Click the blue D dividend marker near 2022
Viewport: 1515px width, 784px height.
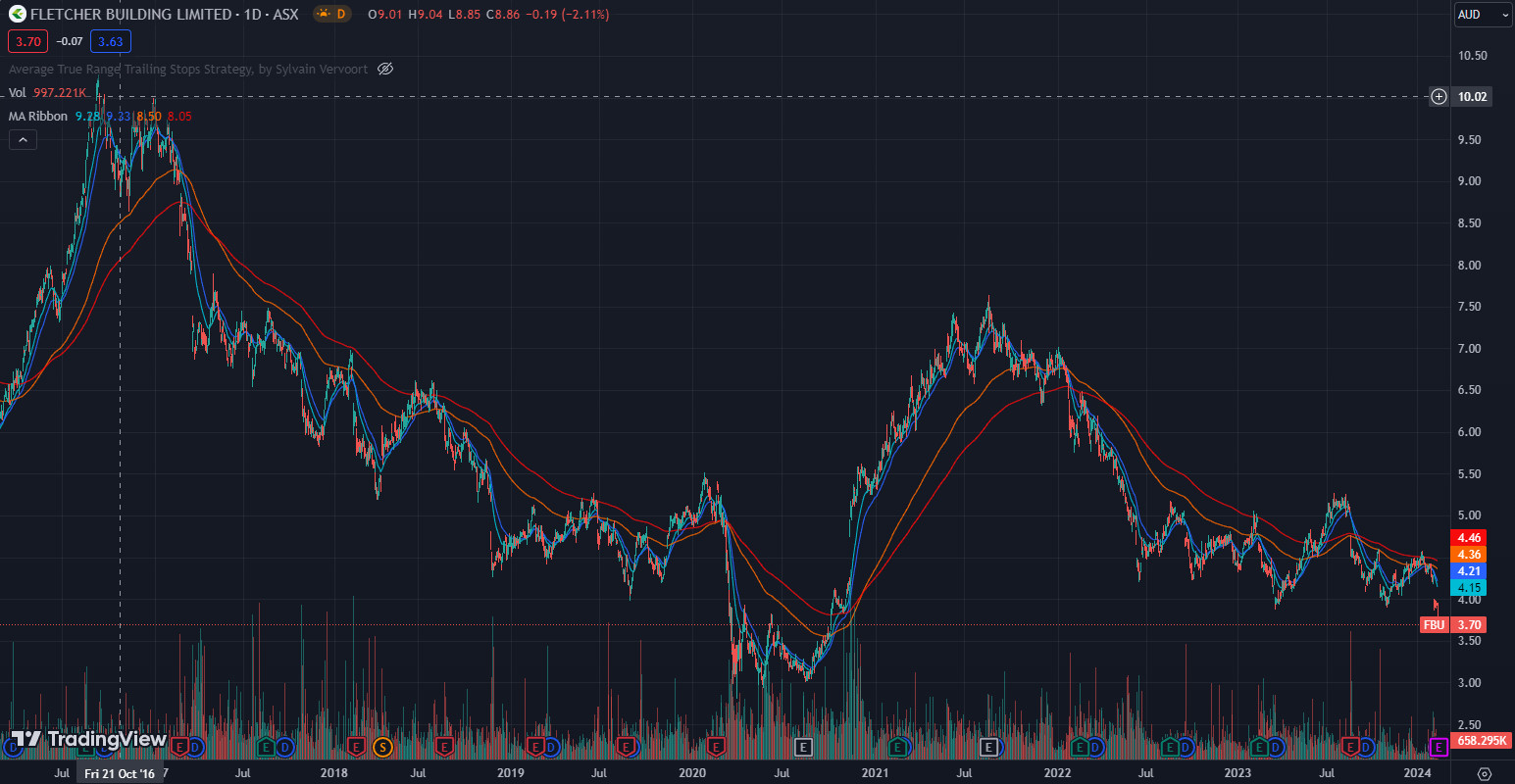(x=1096, y=747)
